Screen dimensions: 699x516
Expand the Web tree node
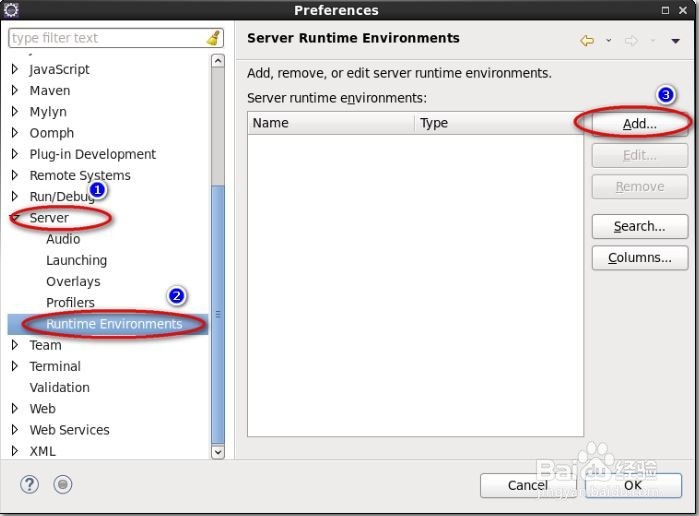pyautogui.click(x=15, y=409)
